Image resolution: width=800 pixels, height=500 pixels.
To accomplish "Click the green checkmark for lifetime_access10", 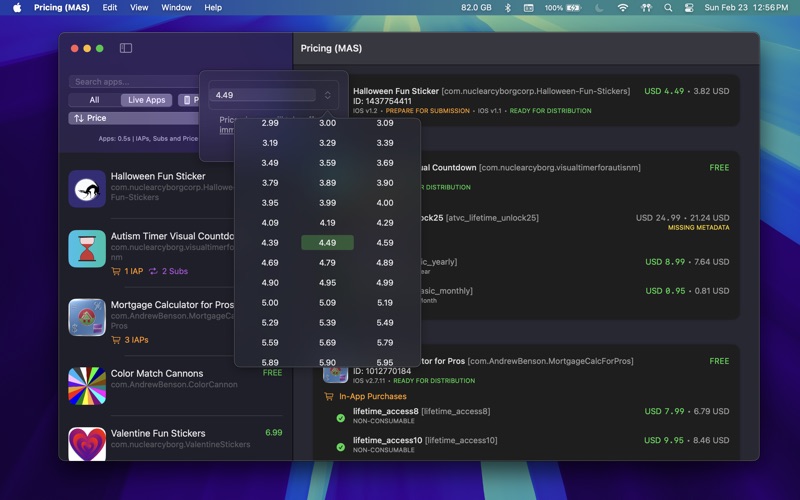I will 340,447.
